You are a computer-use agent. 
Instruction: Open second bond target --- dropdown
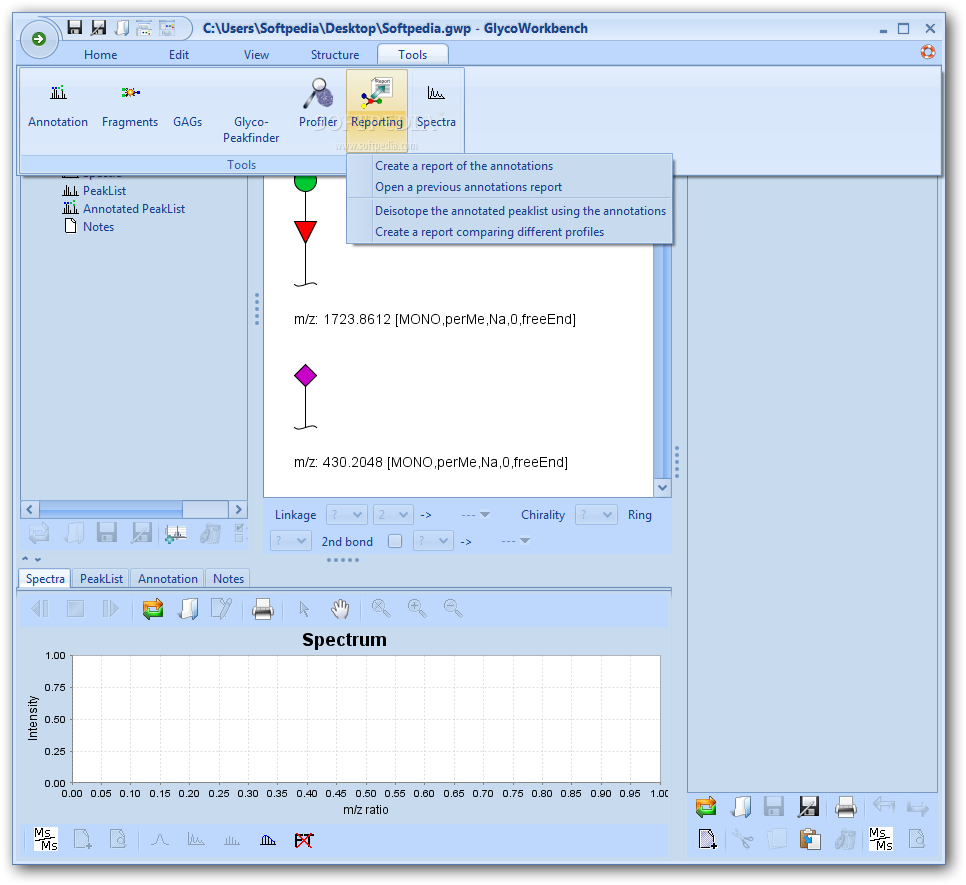coord(516,541)
